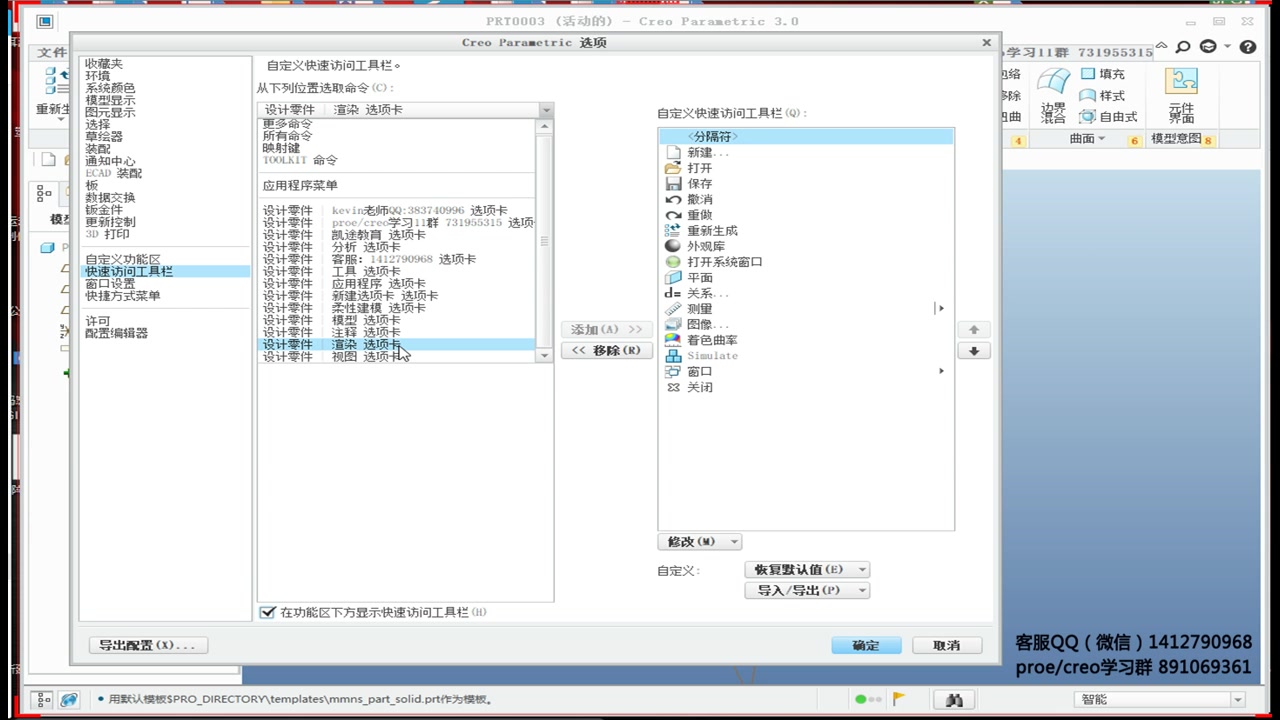Screen dimensions: 1280x720
Task: Open the help question mark icon
Action: point(1247,47)
